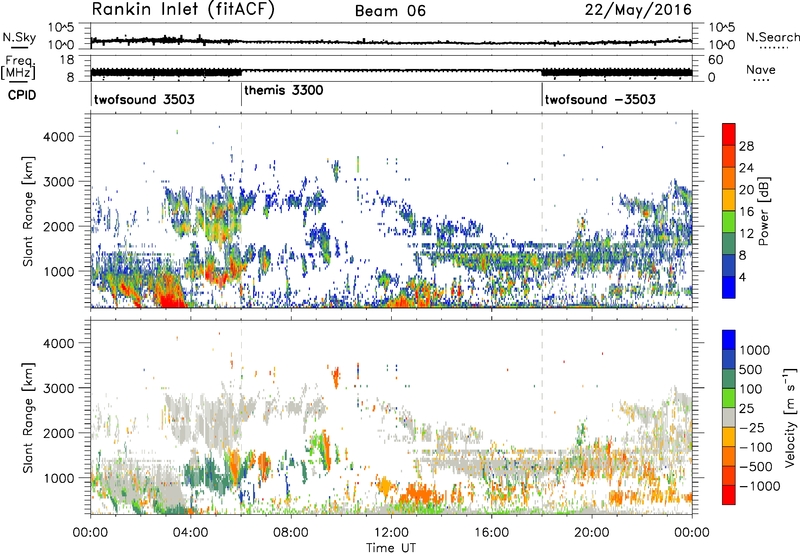Click the "N.Sky" legend label
This screenshot has width=800, height=554.
click(19, 37)
